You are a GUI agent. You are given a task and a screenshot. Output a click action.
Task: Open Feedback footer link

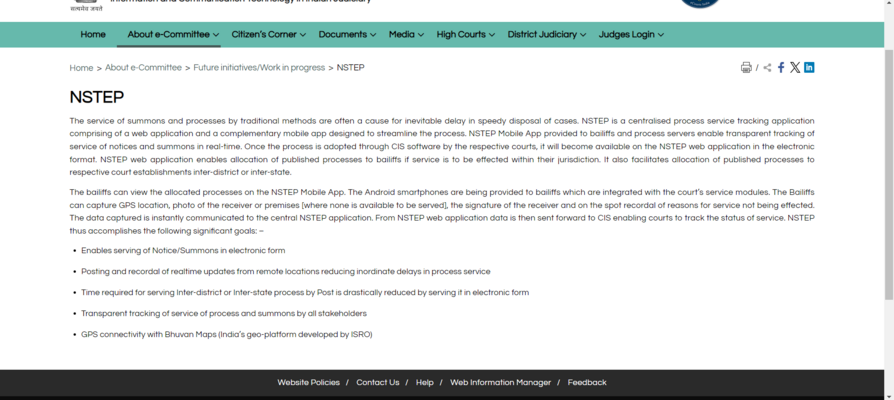coord(587,383)
